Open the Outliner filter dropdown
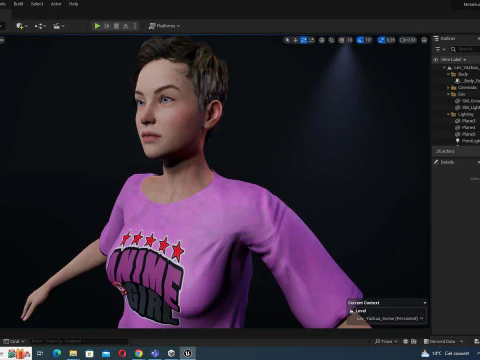The width and height of the screenshot is (480, 360). point(440,49)
